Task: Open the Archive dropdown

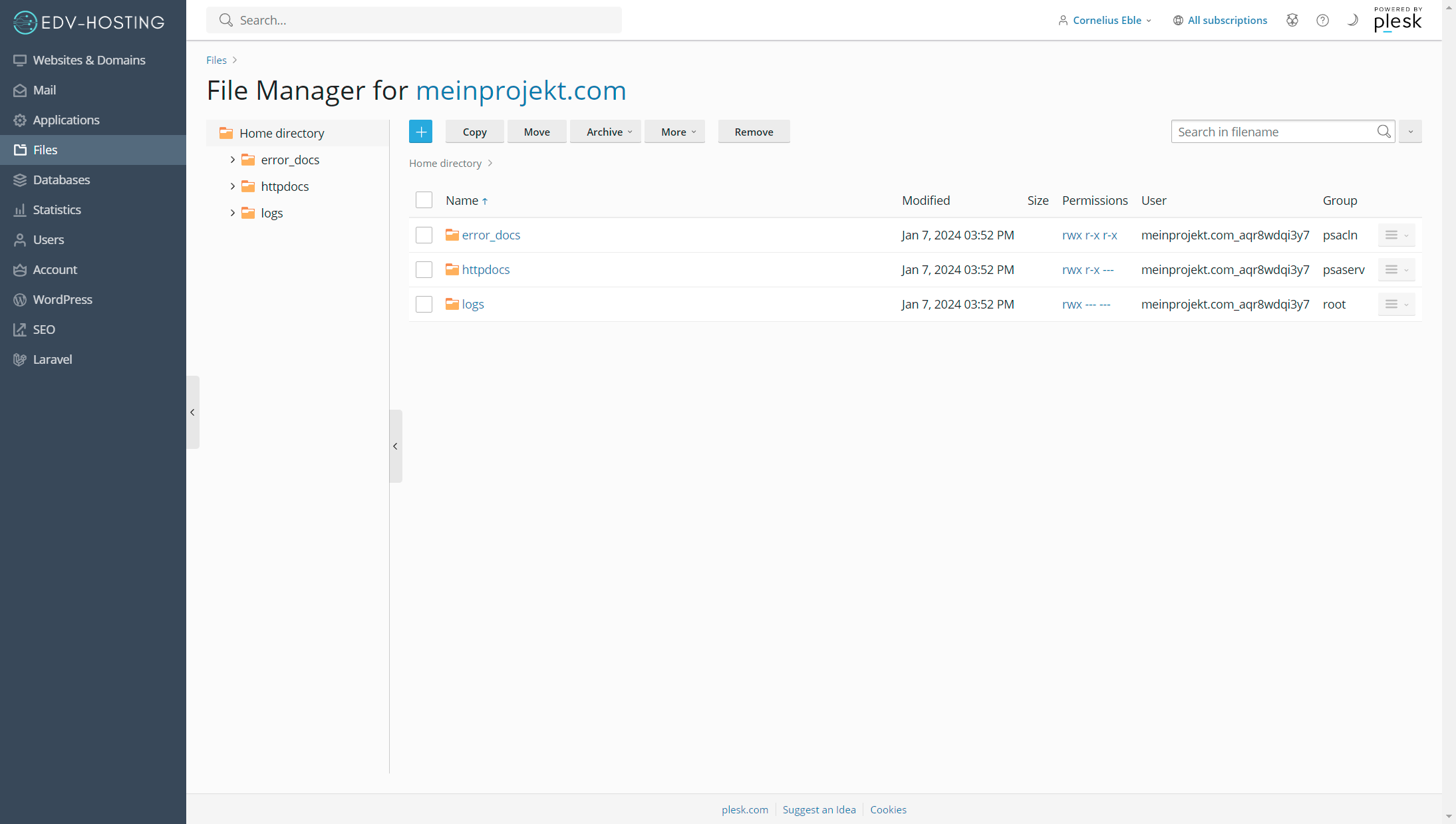Action: point(605,132)
